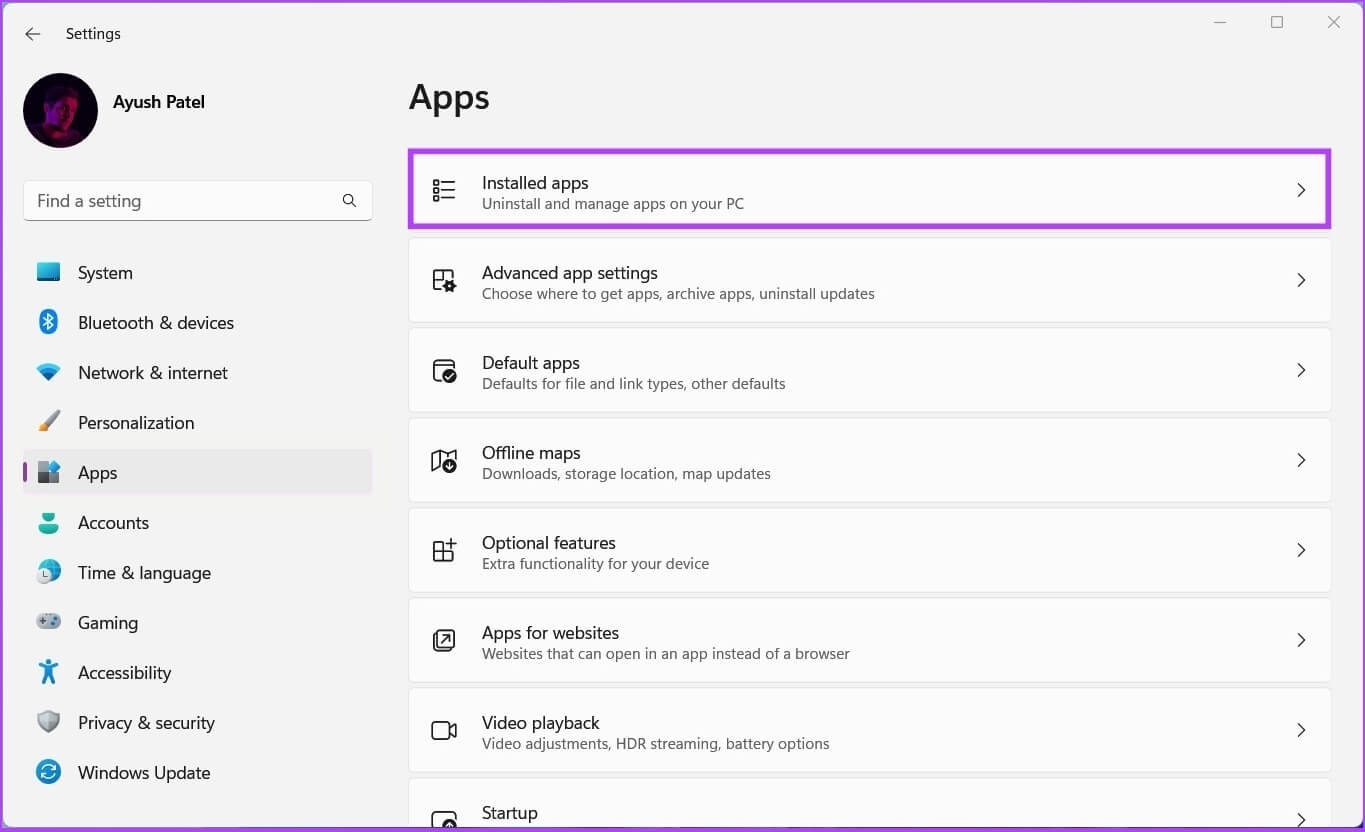
Task: Open Network & internet settings
Action: 152,373
